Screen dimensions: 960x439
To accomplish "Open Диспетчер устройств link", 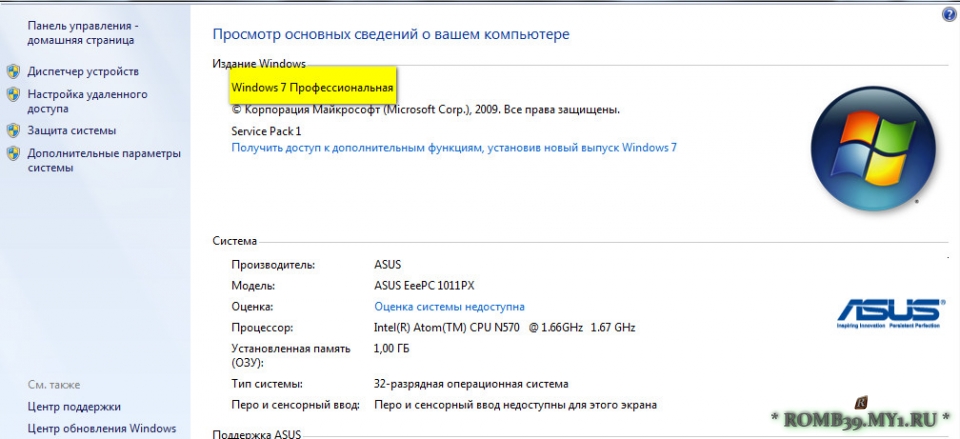I will (x=83, y=72).
